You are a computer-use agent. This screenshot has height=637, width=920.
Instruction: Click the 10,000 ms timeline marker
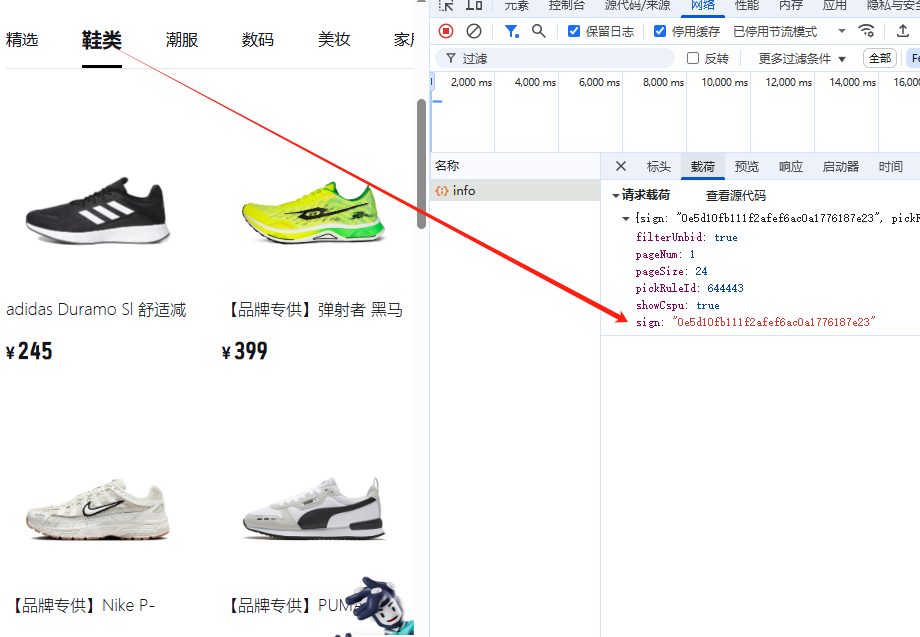point(725,82)
